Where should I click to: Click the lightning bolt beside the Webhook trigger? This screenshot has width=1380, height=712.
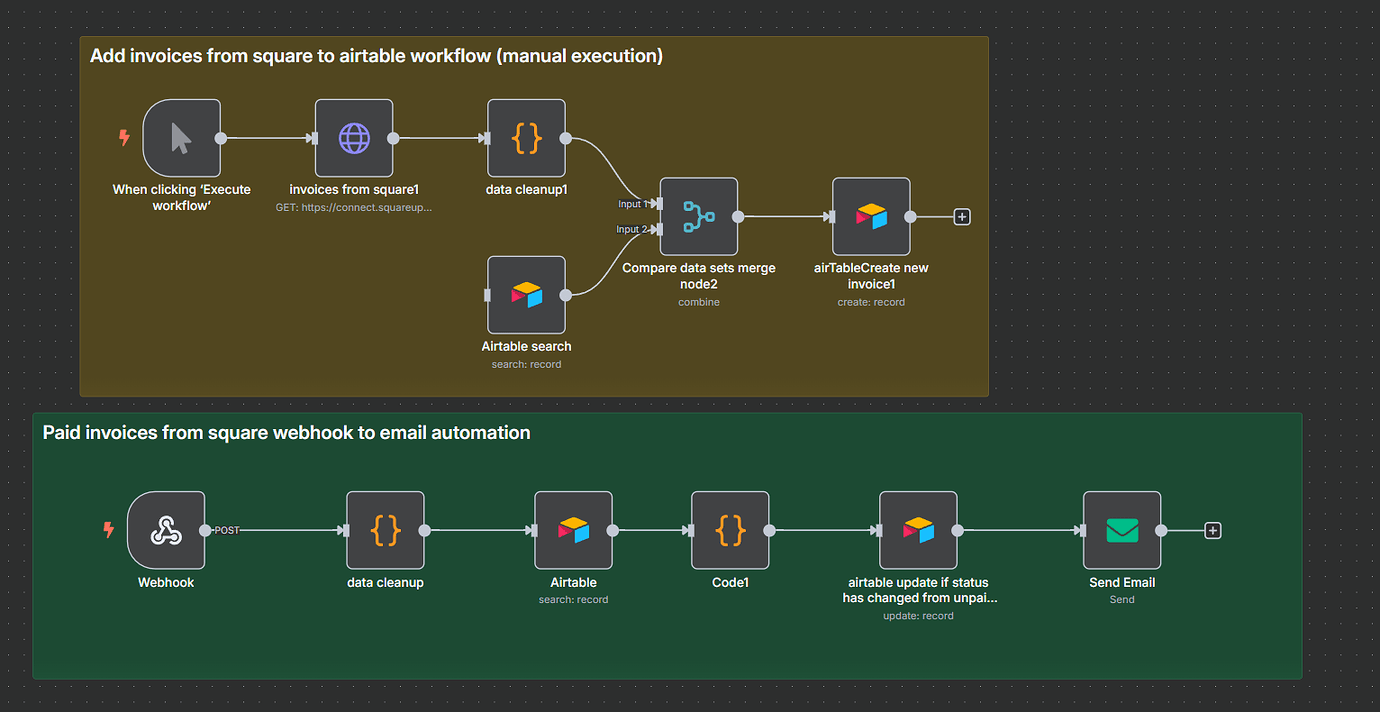(109, 530)
